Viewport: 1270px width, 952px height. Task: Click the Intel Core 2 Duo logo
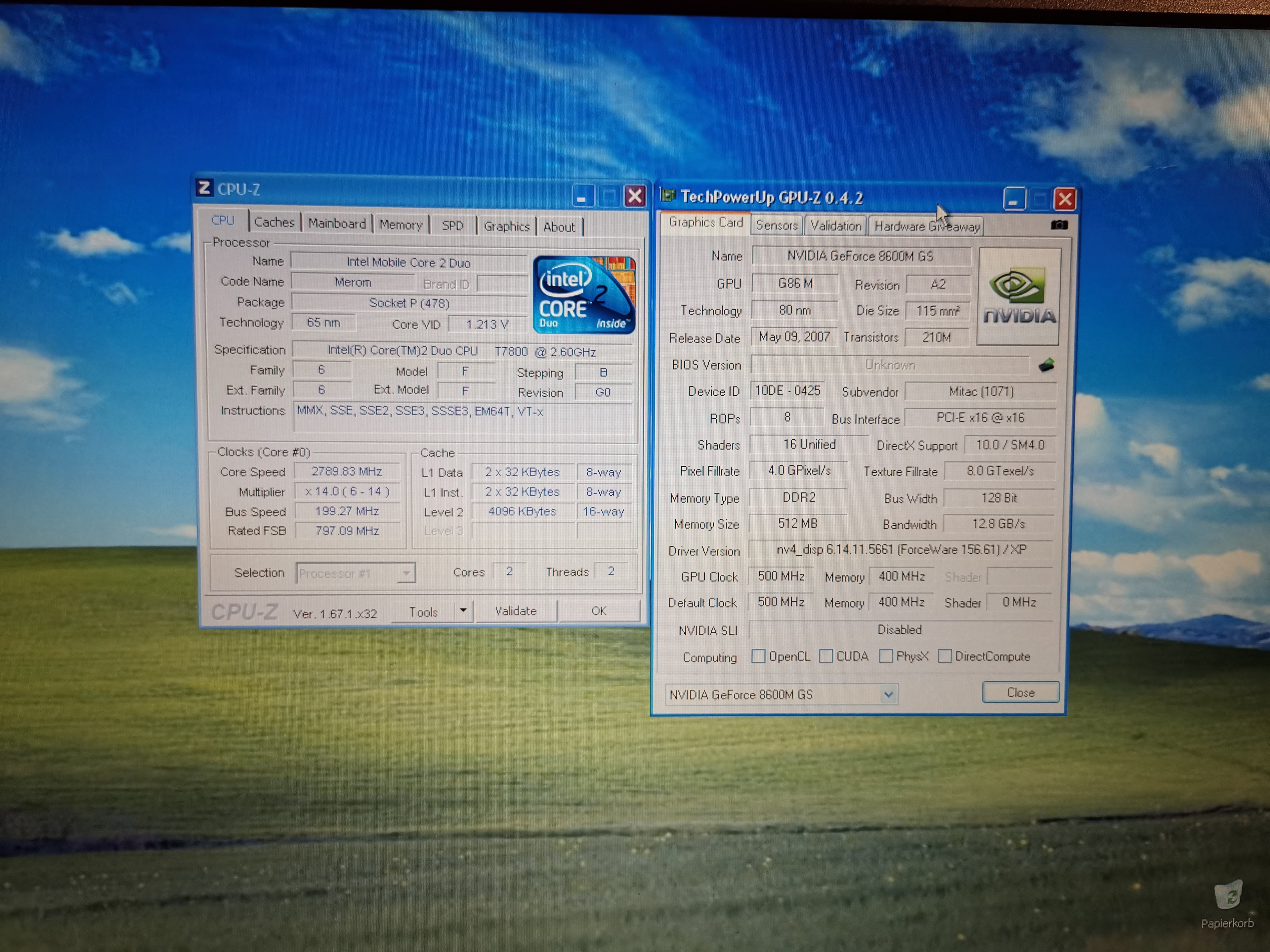tap(583, 295)
